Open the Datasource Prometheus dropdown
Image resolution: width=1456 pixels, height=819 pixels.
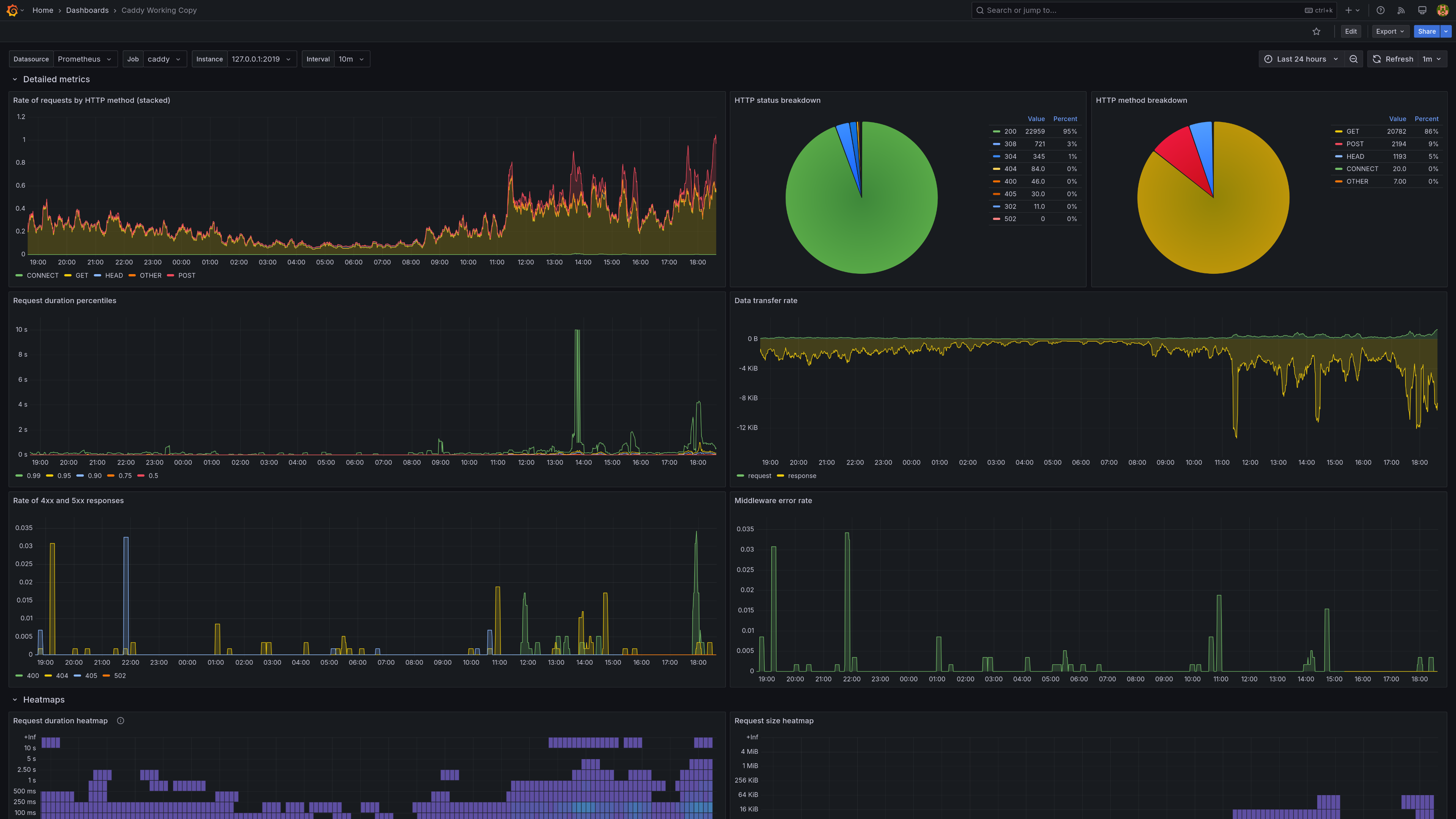84,59
